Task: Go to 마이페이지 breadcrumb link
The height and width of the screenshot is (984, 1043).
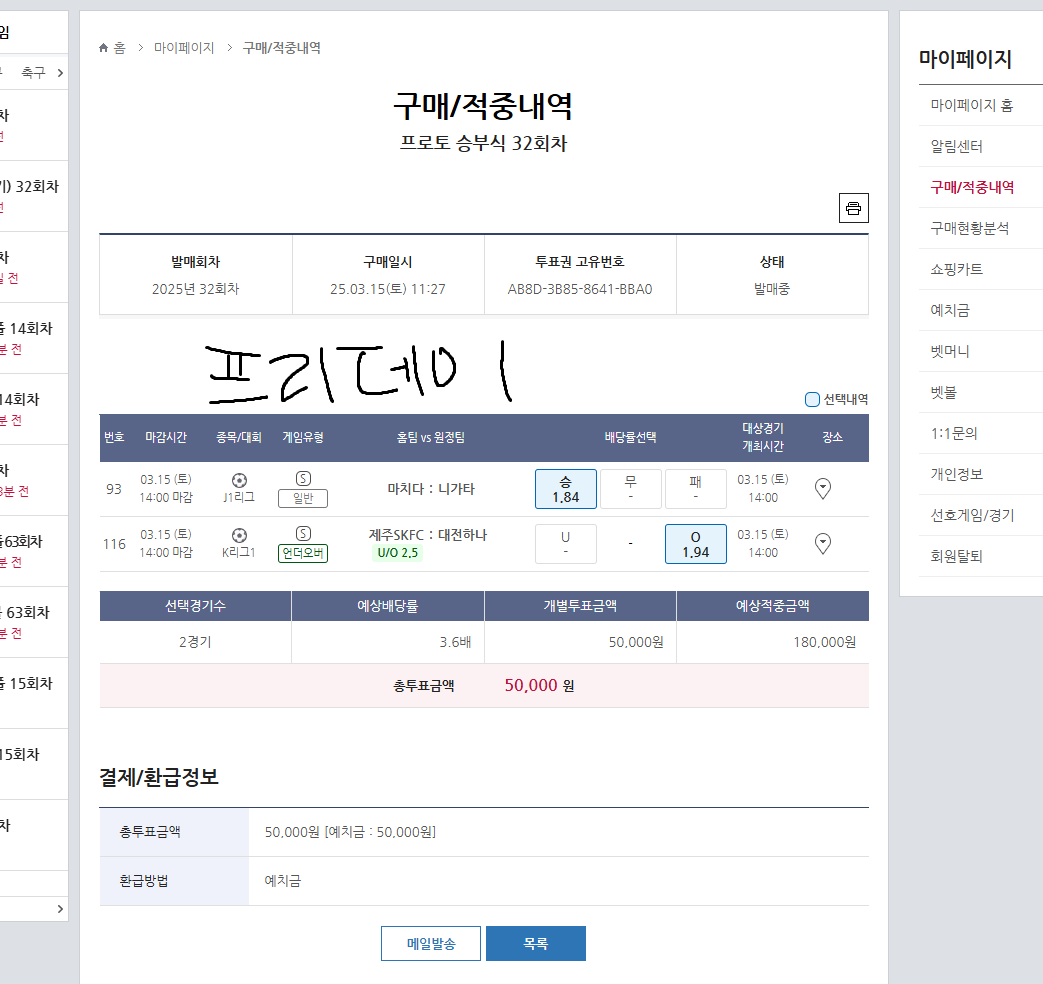Action: click(x=184, y=48)
